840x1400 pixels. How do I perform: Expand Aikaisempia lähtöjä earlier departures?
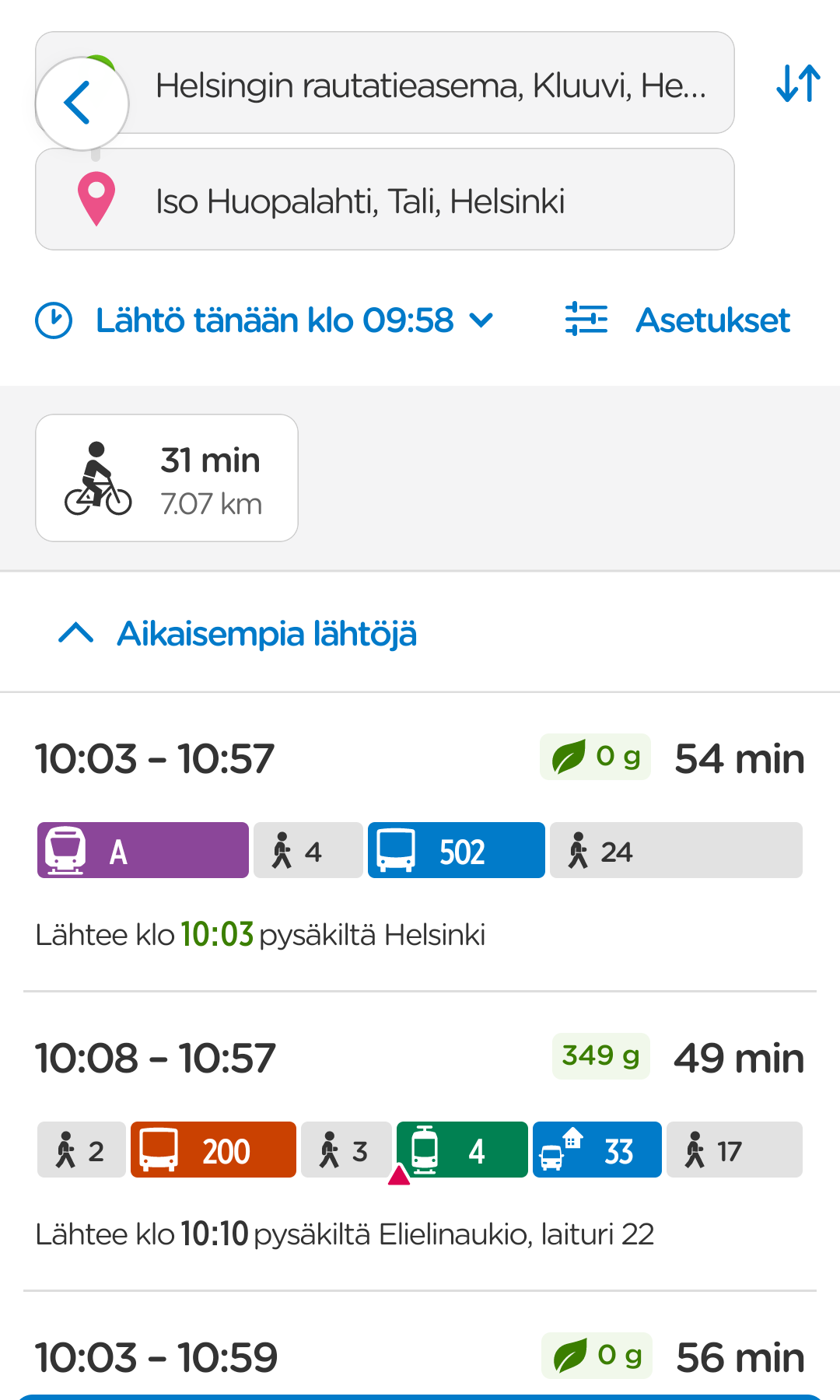tap(237, 633)
